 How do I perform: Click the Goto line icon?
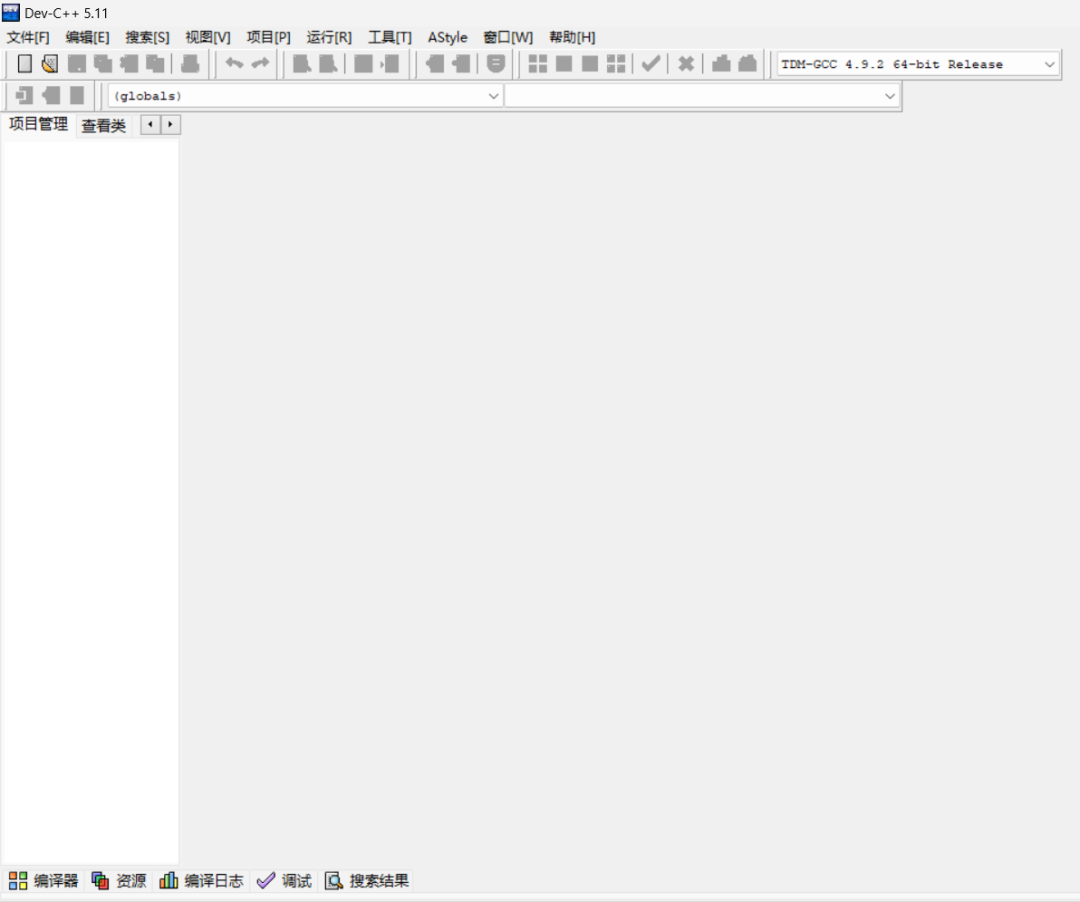390,64
